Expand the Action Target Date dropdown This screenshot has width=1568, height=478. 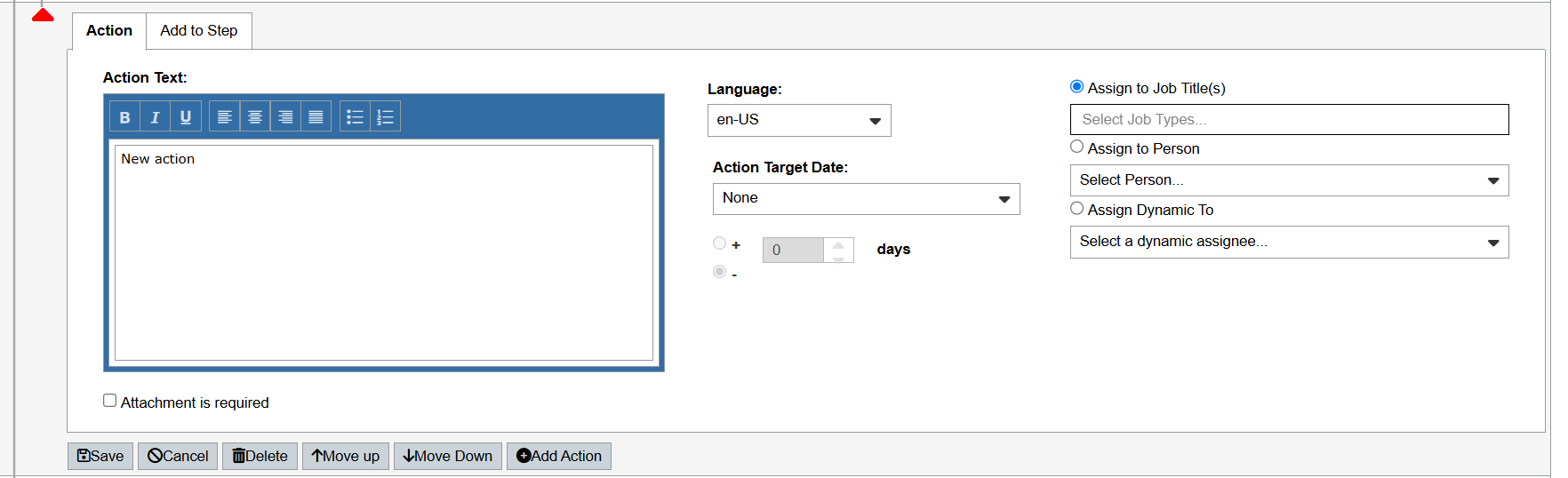point(866,199)
